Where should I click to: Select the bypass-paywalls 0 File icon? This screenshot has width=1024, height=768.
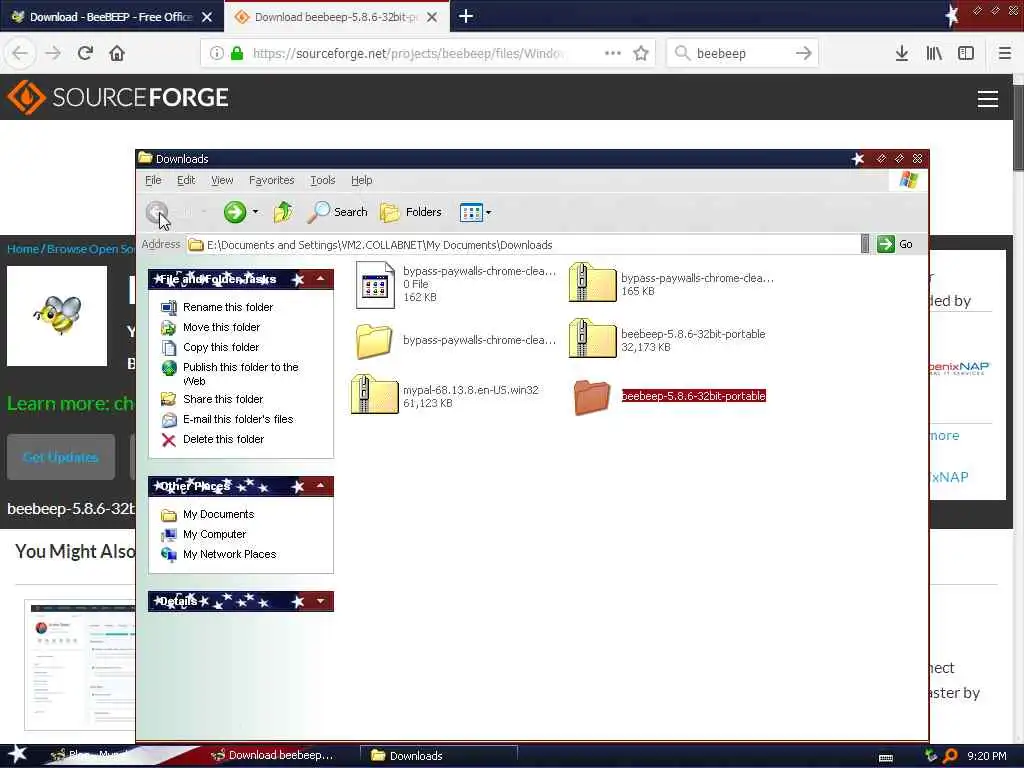[x=375, y=285]
